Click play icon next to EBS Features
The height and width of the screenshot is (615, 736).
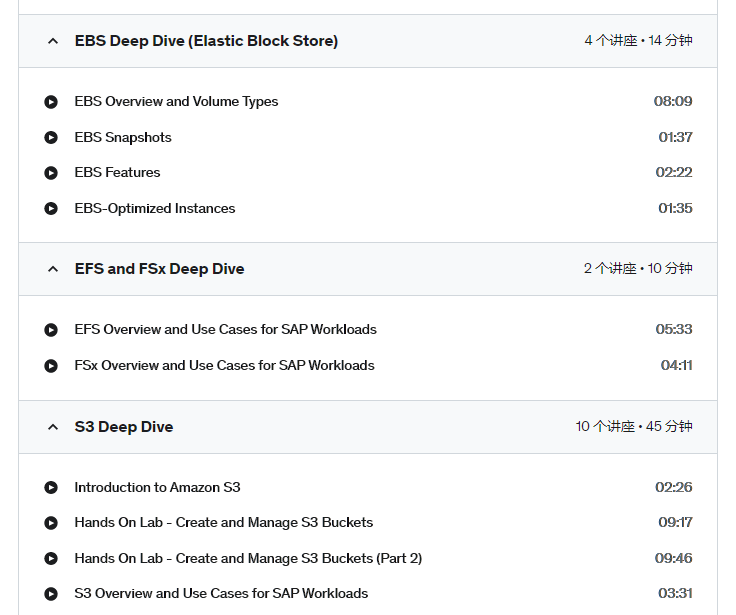(x=51, y=173)
